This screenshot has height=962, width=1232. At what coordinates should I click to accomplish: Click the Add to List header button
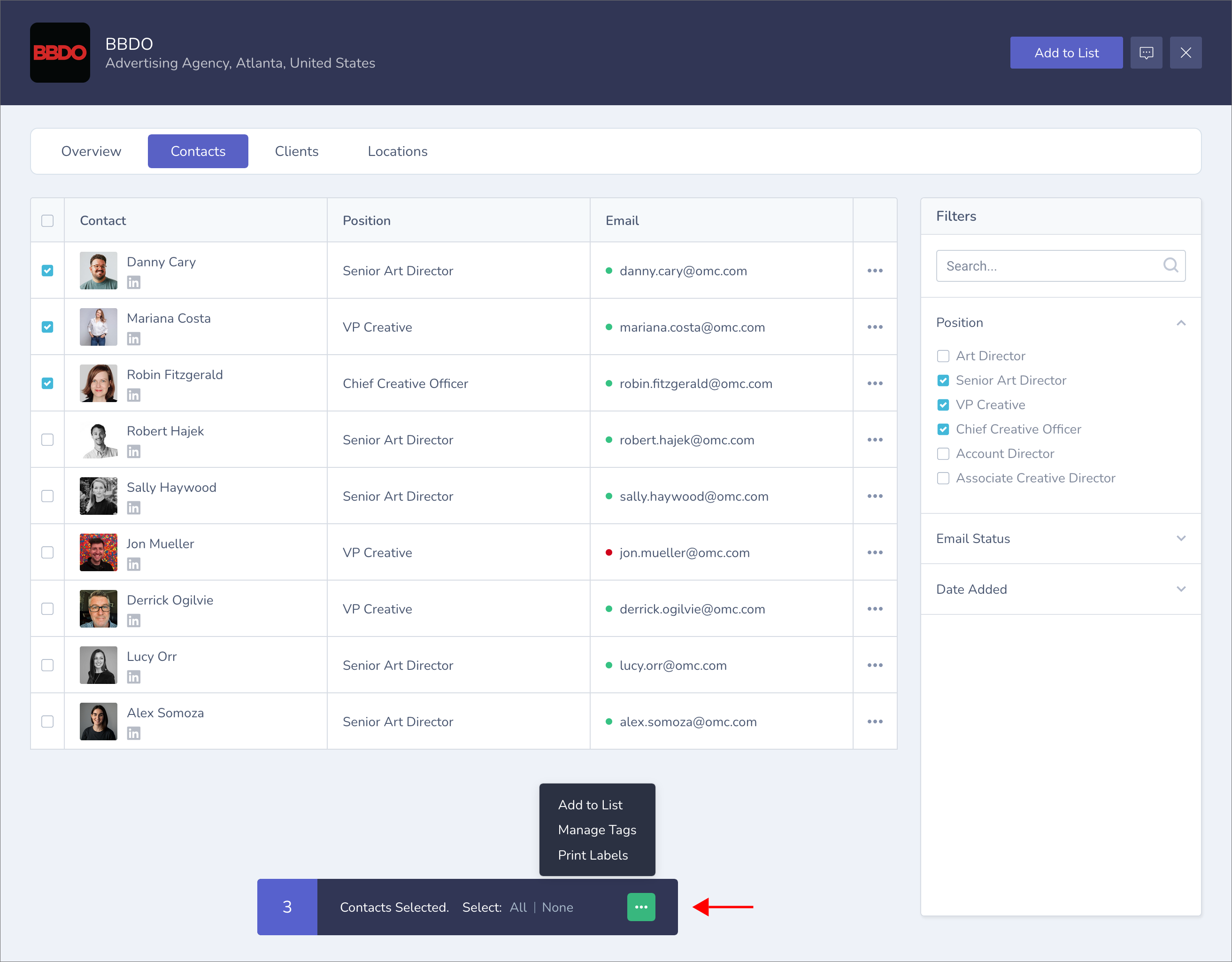[x=1066, y=53]
